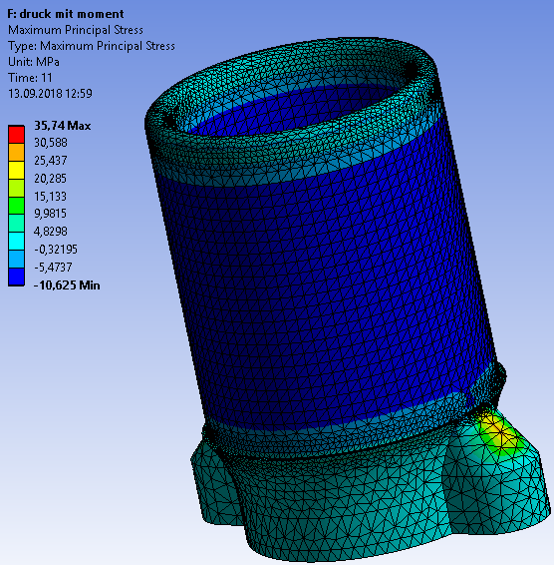Select the '-10,625 Min' legend value

[x=67, y=285]
